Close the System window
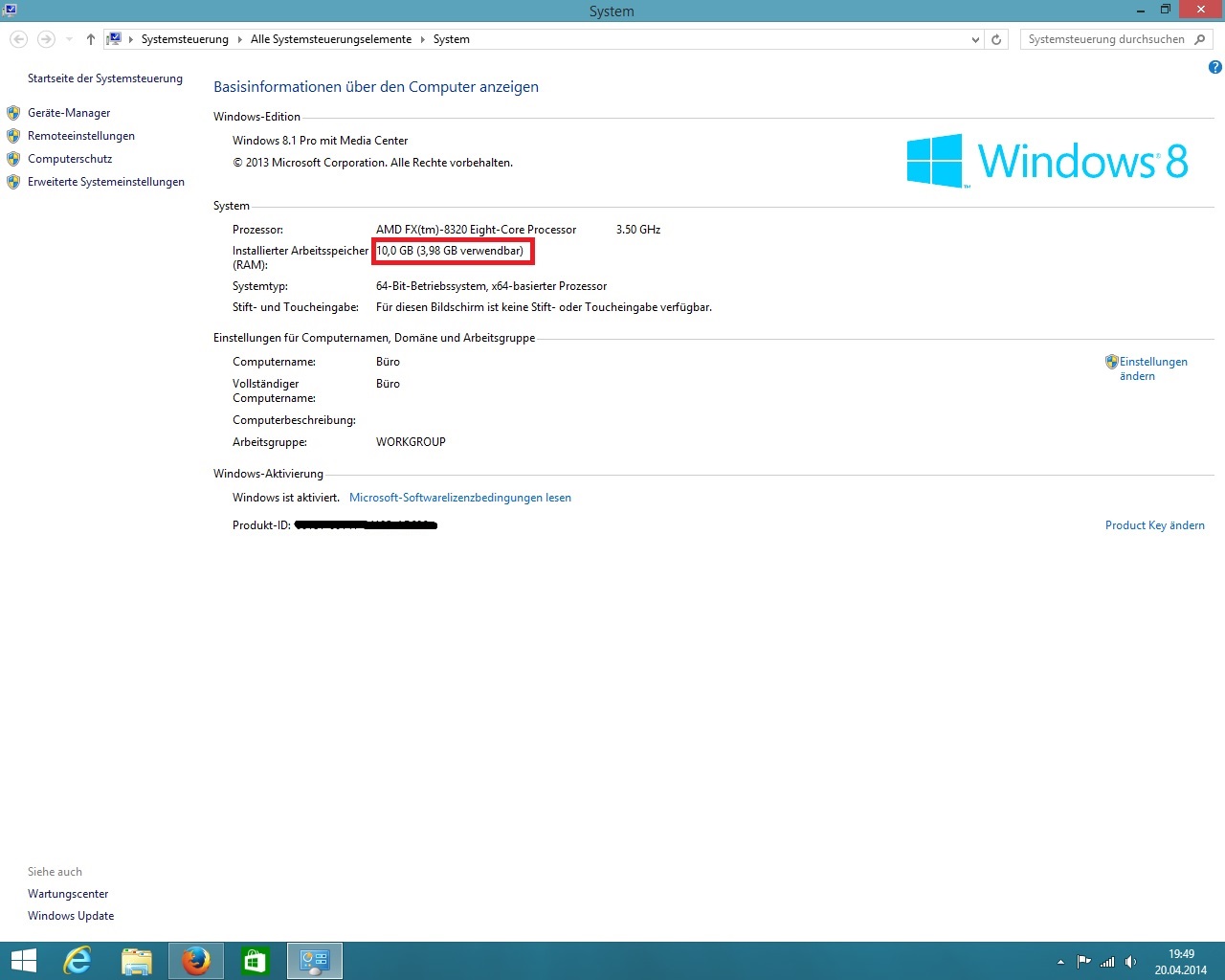This screenshot has height=980, width=1225. 1201,10
